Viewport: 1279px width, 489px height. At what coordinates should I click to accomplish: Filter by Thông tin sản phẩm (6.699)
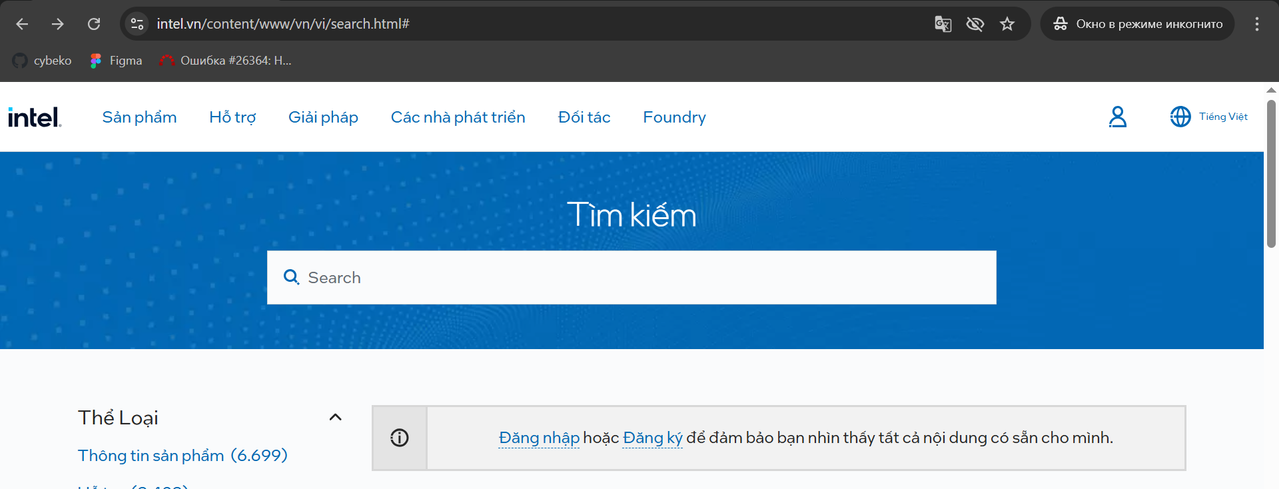183,456
